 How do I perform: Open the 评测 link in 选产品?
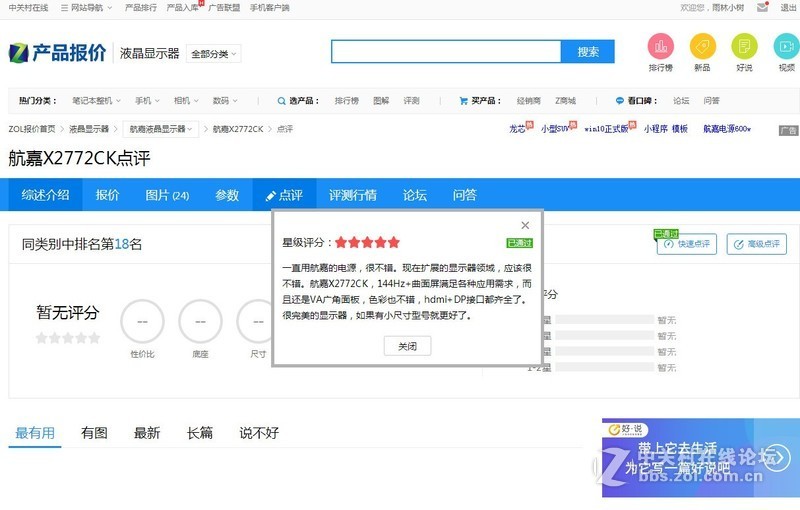(x=411, y=101)
